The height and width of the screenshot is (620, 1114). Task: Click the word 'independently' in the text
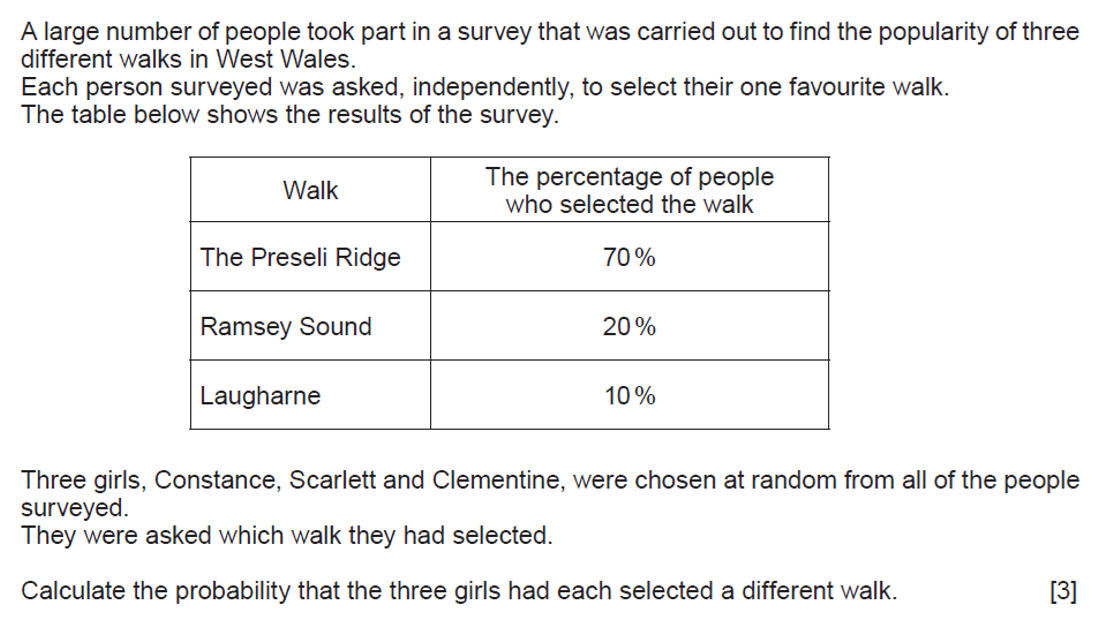pyautogui.click(x=492, y=87)
